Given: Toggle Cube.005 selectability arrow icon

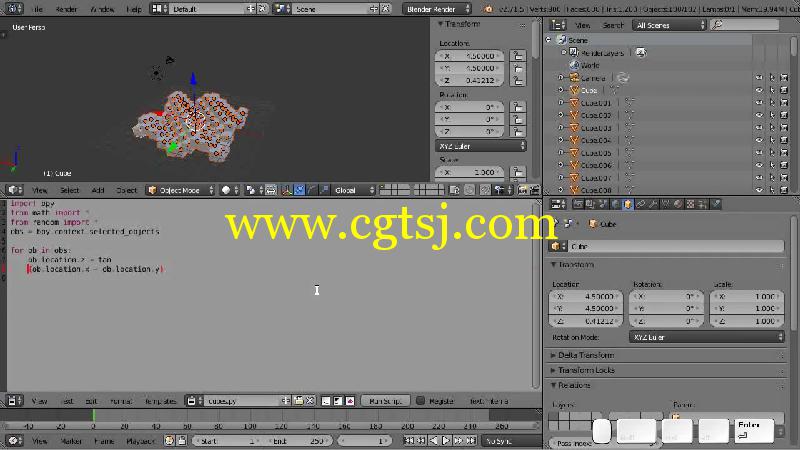Looking at the screenshot, I should (772, 153).
